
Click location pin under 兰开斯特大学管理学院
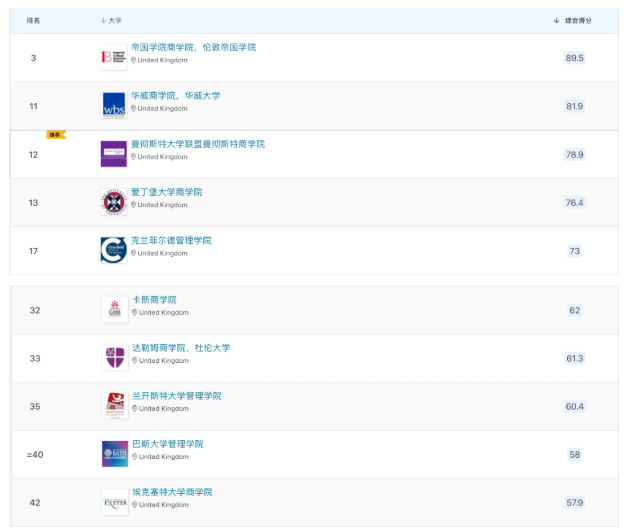(x=135, y=408)
